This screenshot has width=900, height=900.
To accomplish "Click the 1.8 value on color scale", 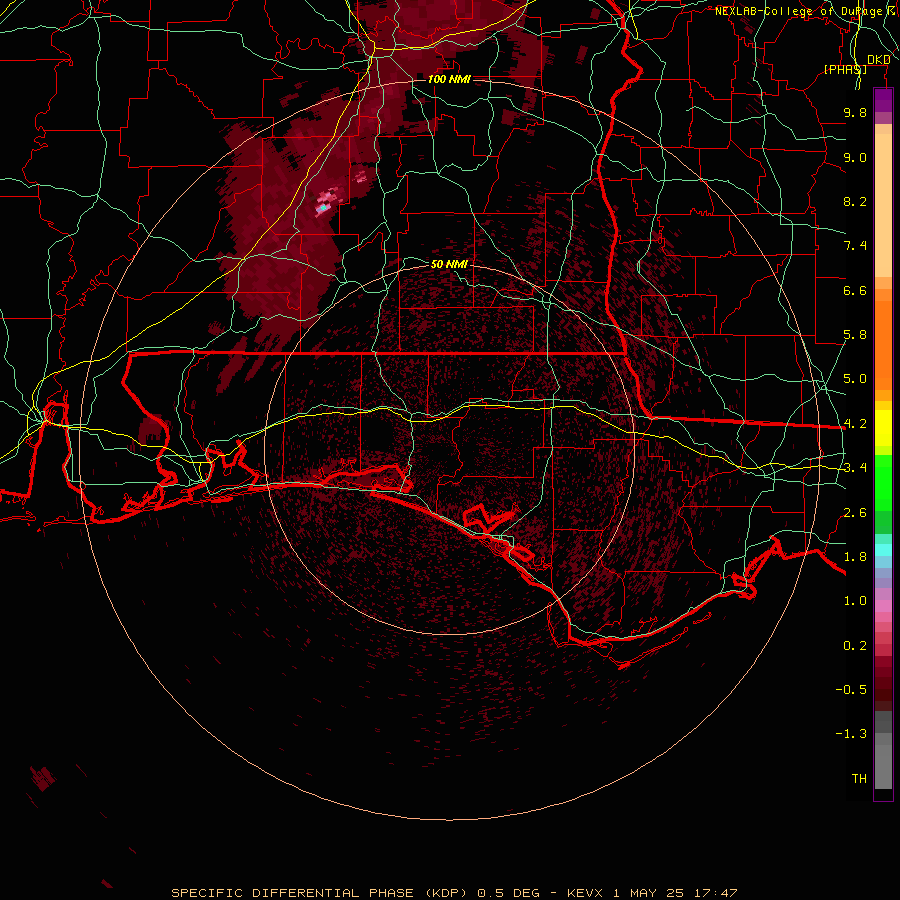I will [x=855, y=557].
